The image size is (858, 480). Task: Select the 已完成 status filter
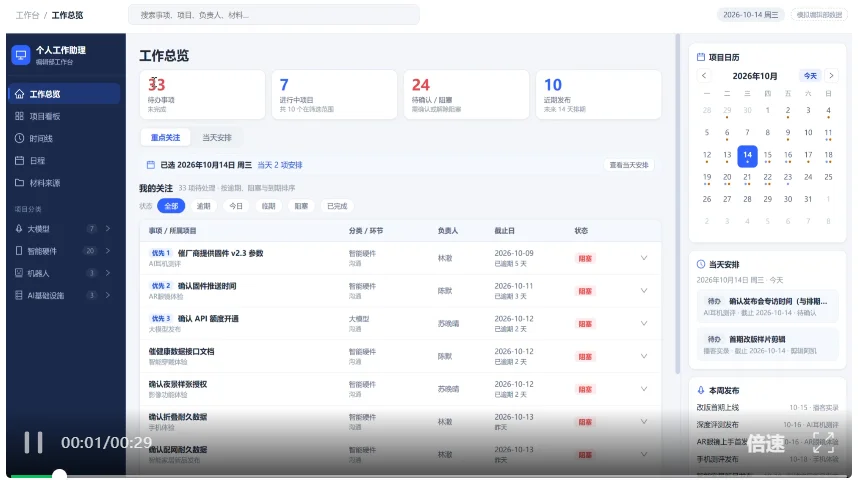(x=337, y=206)
